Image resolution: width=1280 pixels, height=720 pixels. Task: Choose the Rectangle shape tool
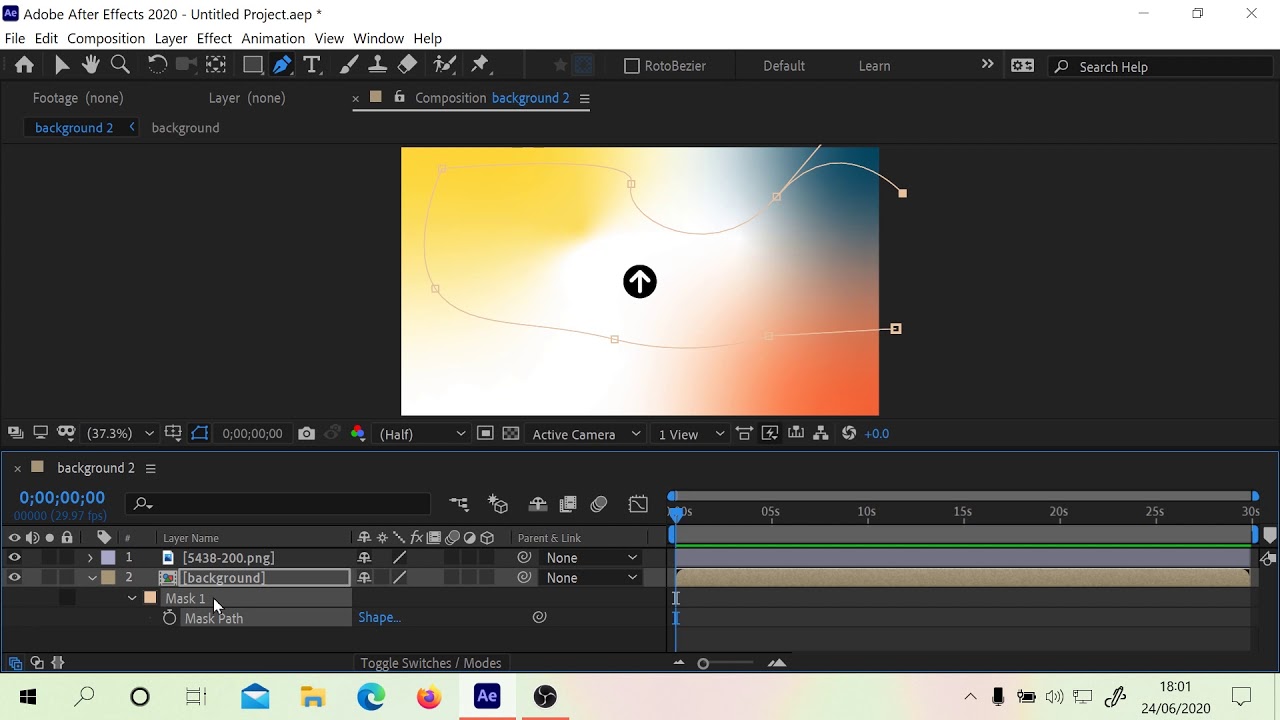[x=253, y=65]
